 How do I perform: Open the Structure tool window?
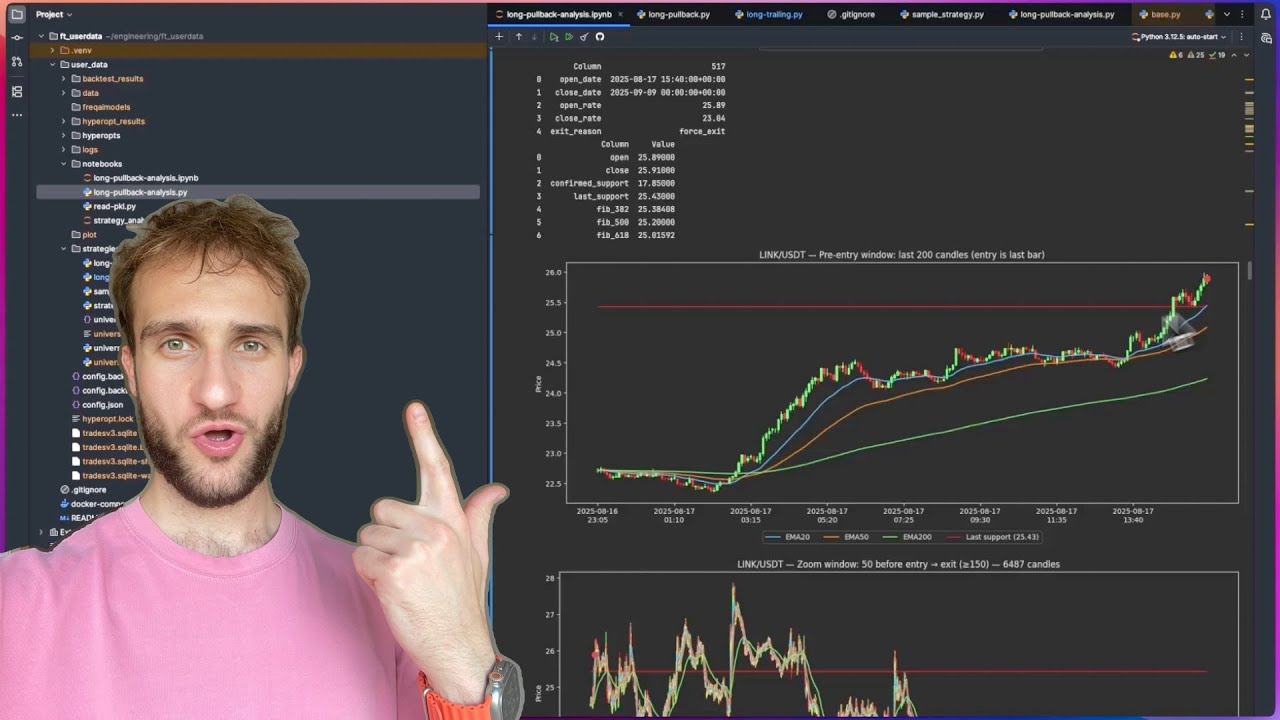click(17, 91)
